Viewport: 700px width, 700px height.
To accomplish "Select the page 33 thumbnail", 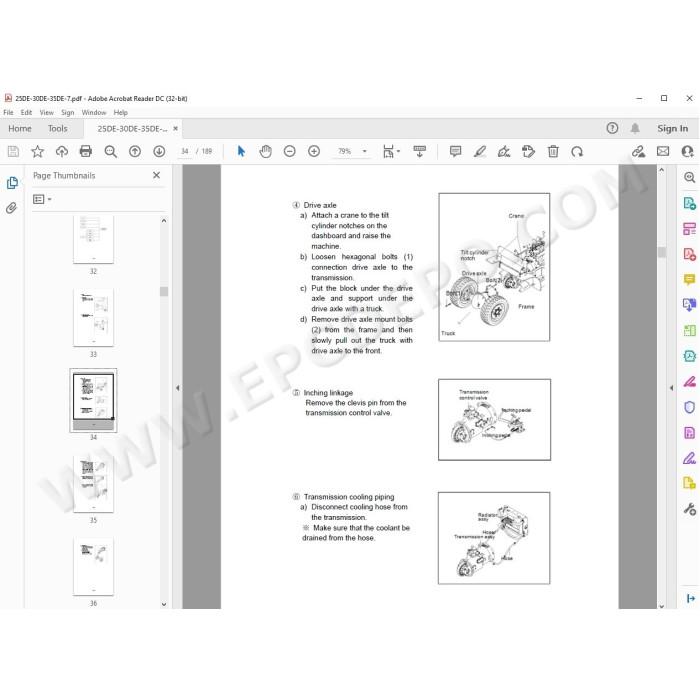I will [x=93, y=317].
